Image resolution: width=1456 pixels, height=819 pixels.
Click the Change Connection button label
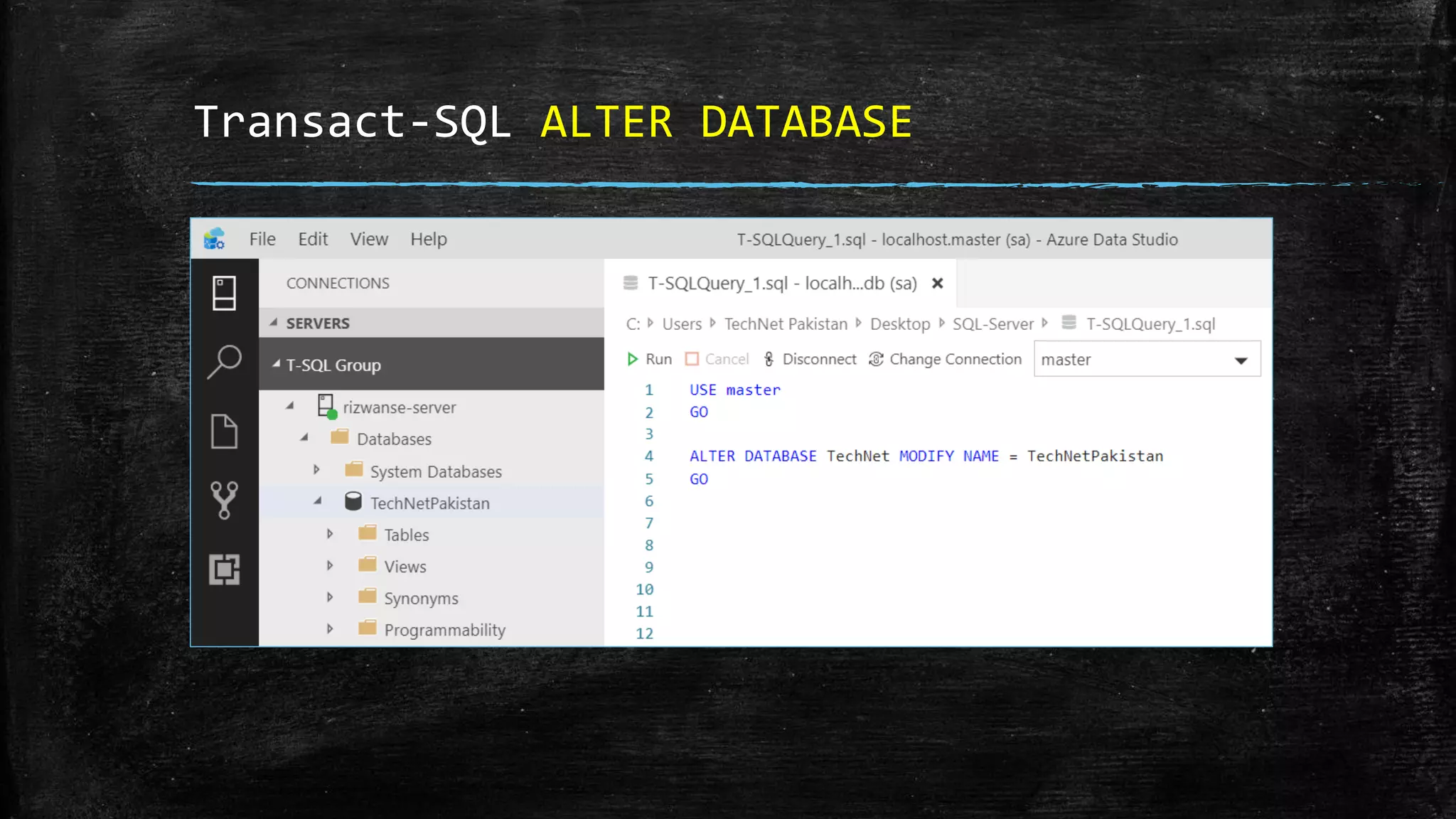[x=955, y=359]
